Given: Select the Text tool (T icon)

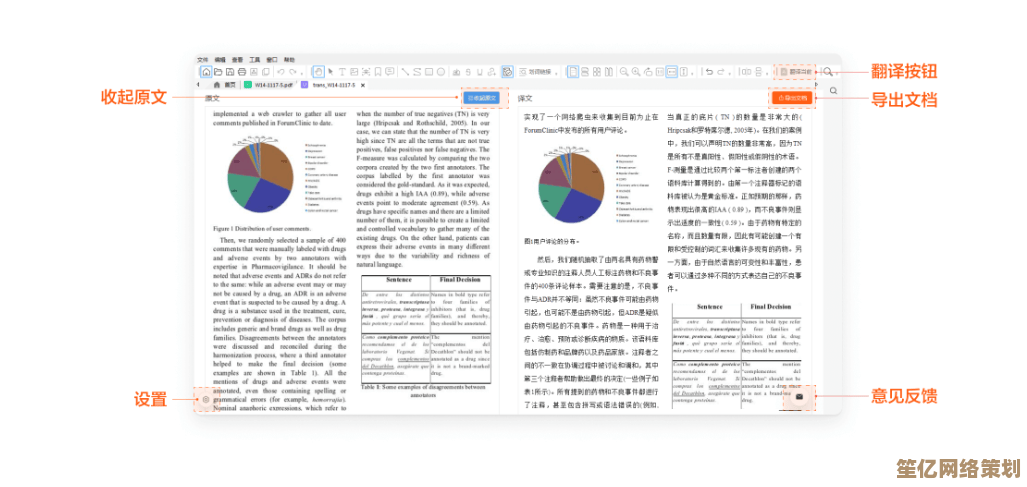Looking at the screenshot, I should click(342, 72).
